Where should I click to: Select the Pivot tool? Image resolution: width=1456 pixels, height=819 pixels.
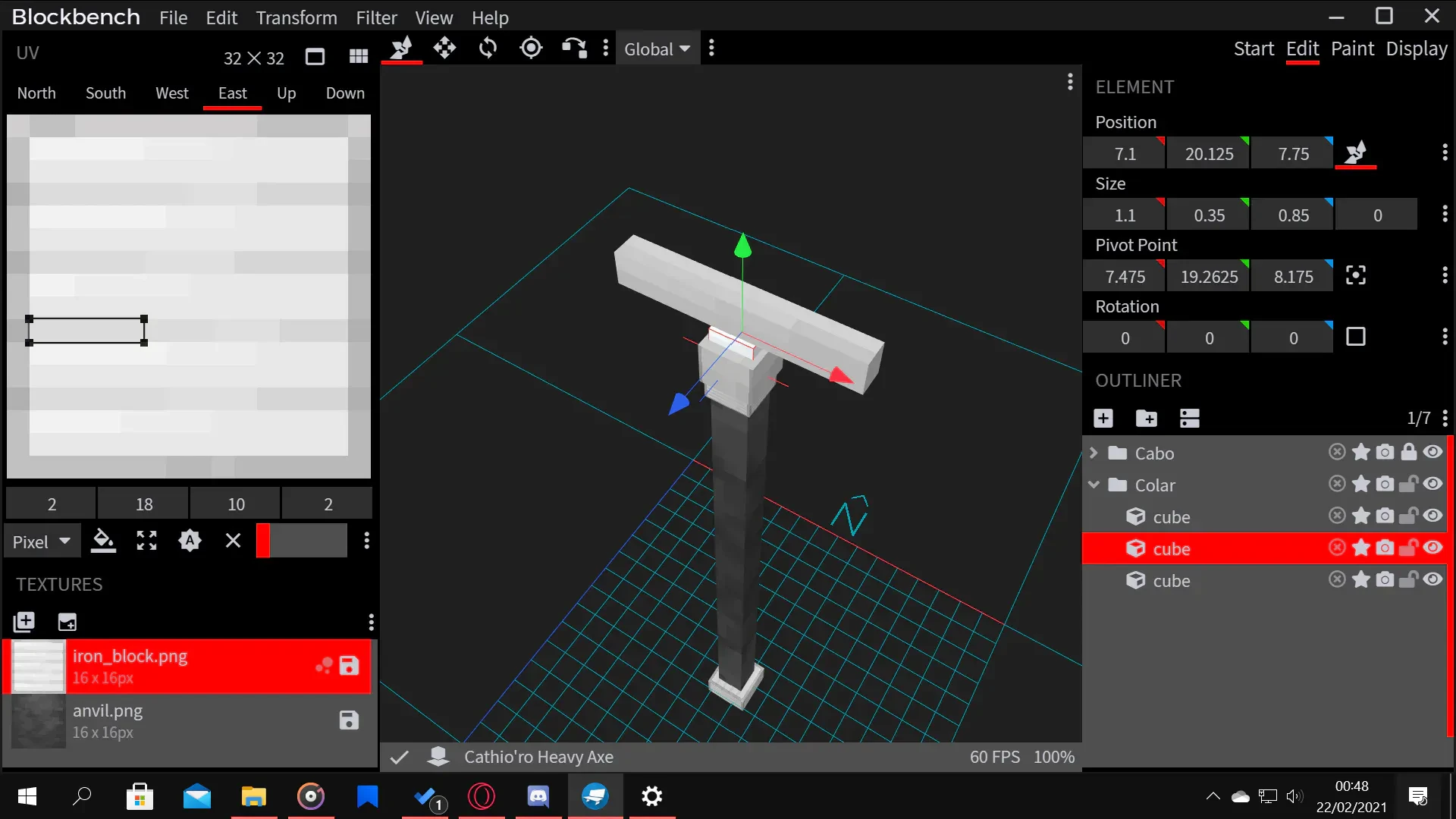[x=531, y=49]
